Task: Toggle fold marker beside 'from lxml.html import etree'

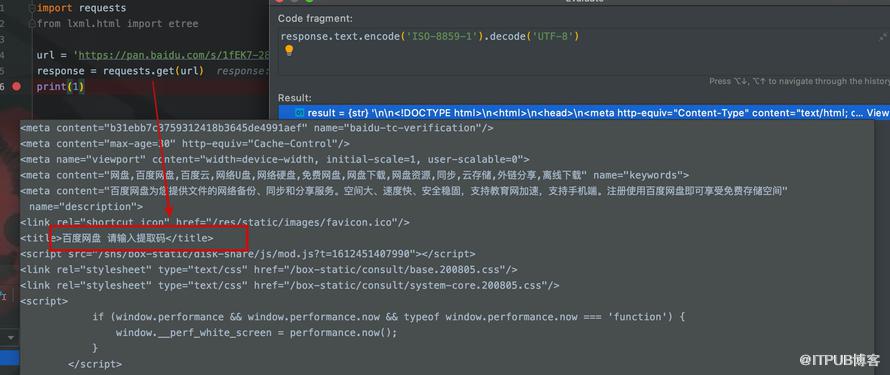Action: (33, 24)
